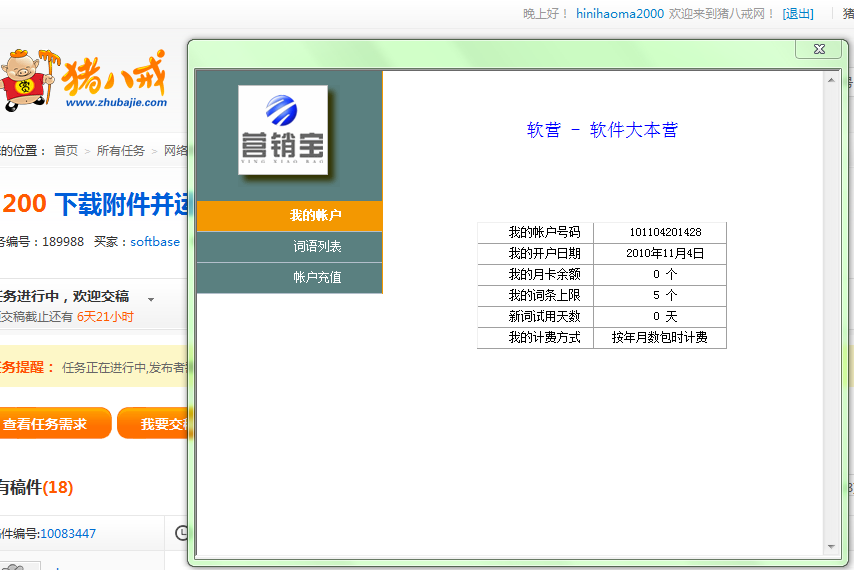Click 我的月卡余额 label cell
This screenshot has height=570, width=854.
(535, 274)
